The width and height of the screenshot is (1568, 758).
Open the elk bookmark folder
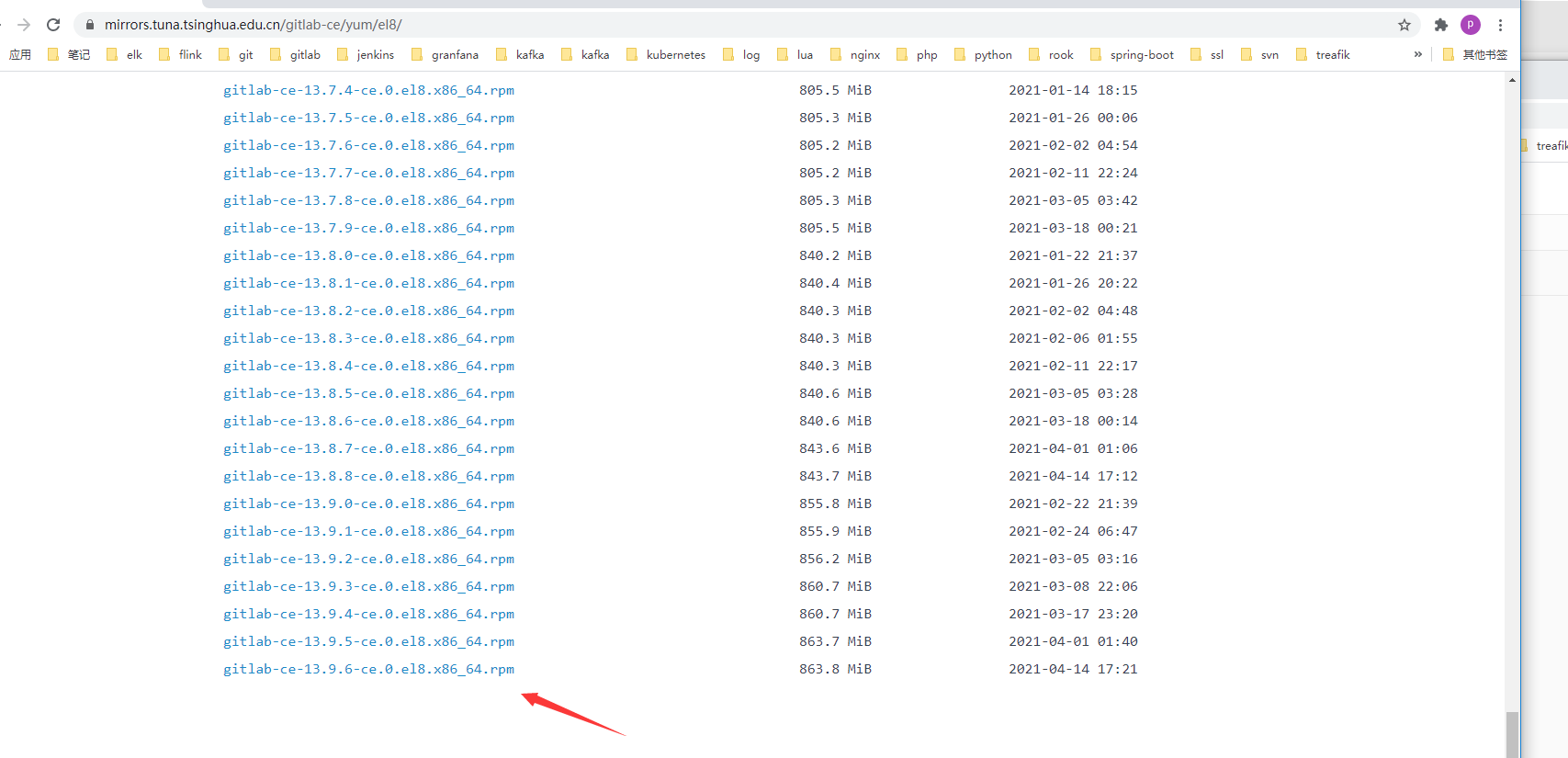(x=124, y=54)
